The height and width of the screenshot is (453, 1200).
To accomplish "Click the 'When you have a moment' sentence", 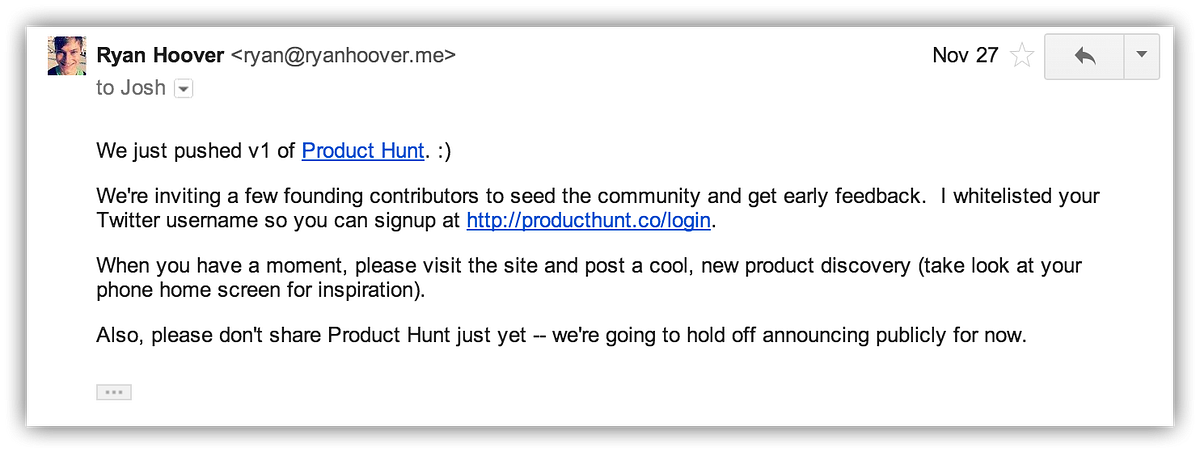I will 590,267.
